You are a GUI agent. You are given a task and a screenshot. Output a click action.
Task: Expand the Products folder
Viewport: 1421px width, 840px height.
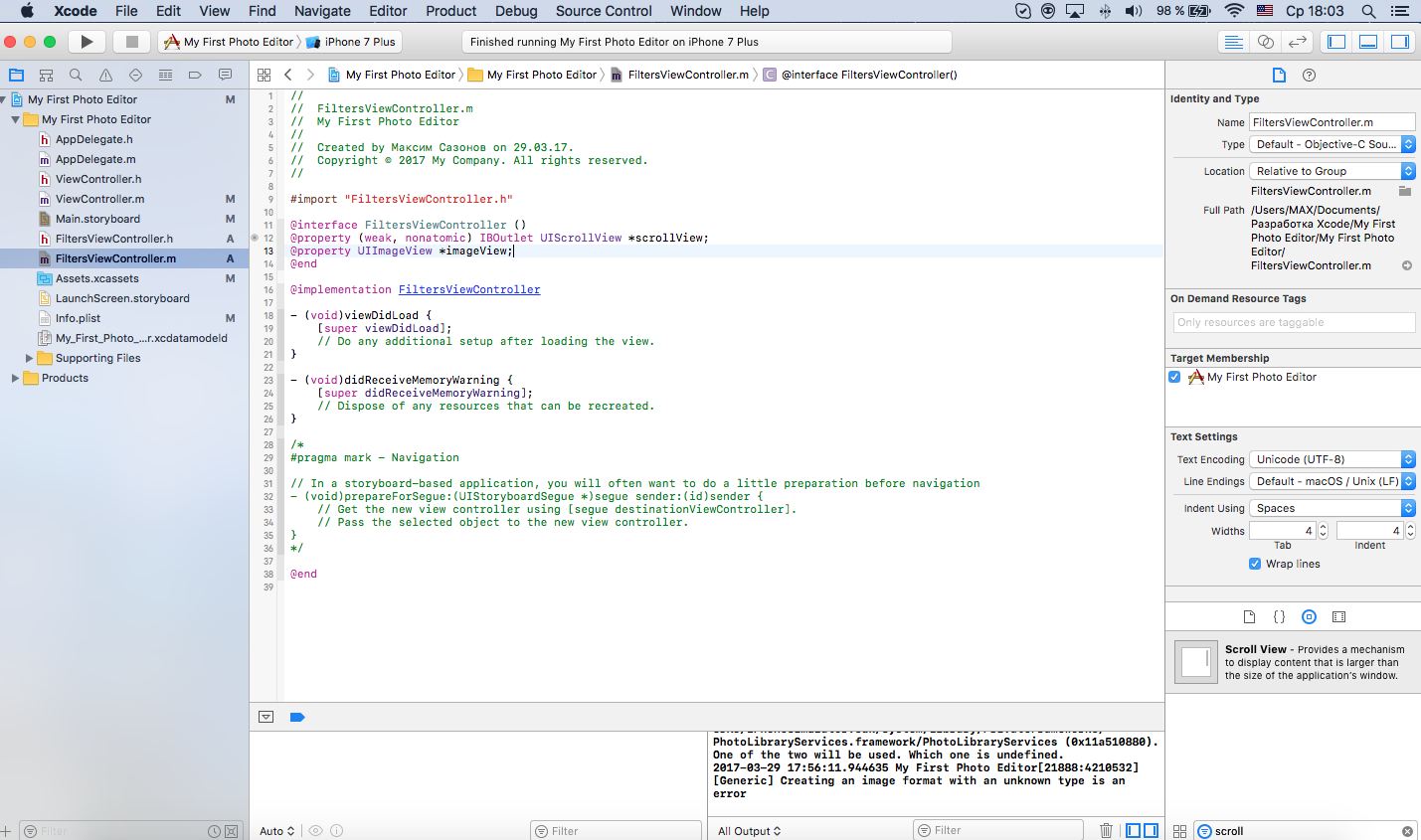point(16,378)
